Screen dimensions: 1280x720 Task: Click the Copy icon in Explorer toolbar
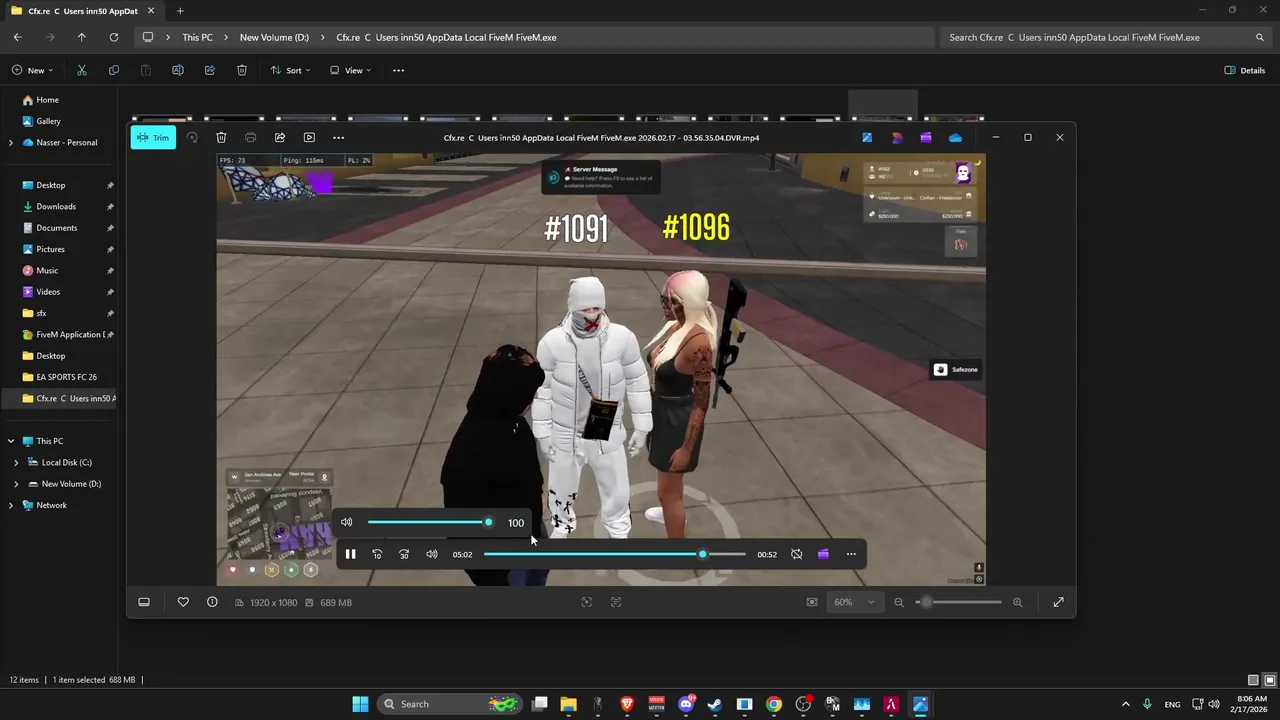tap(114, 70)
